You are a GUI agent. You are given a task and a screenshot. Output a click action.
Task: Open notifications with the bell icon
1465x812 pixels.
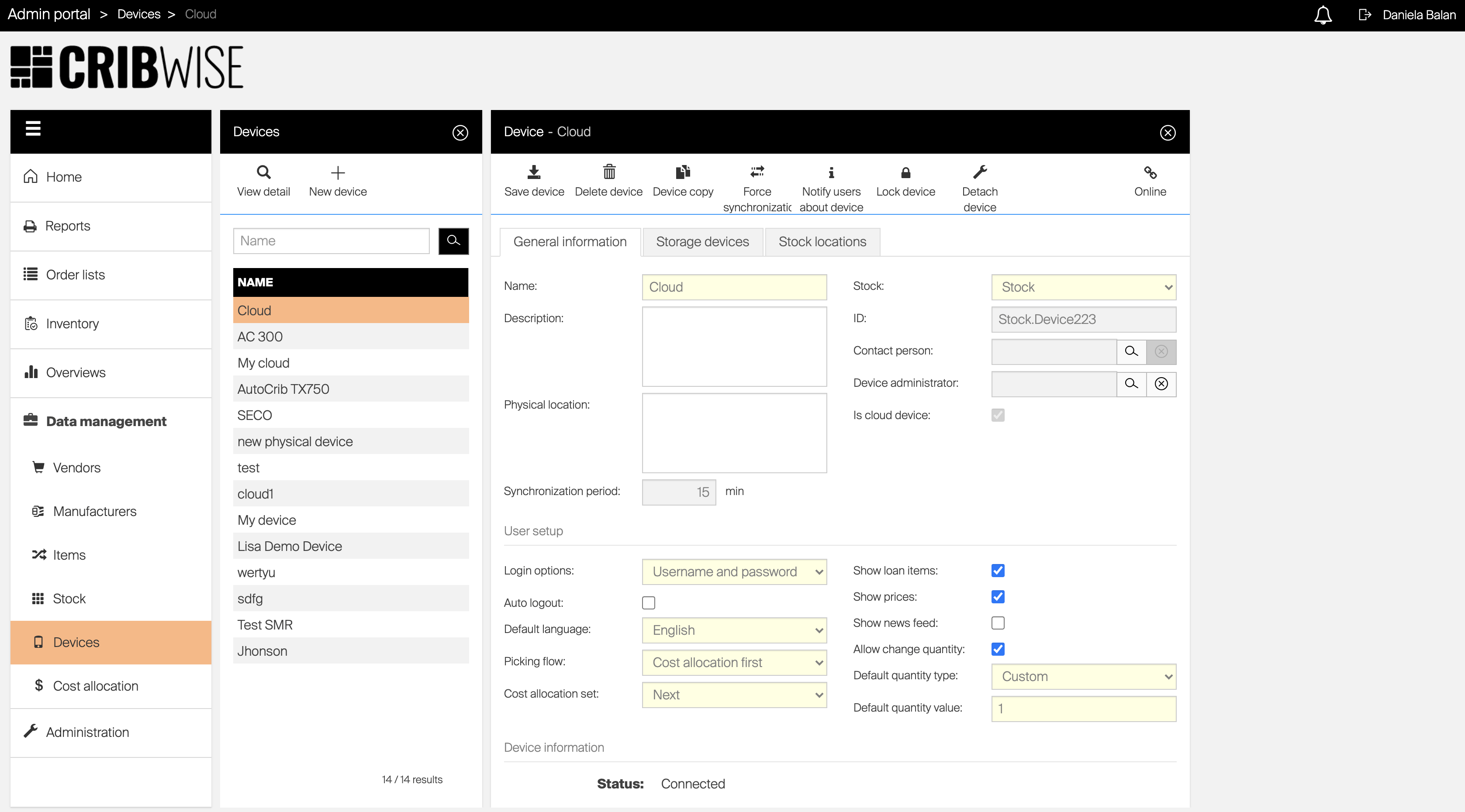(1323, 15)
